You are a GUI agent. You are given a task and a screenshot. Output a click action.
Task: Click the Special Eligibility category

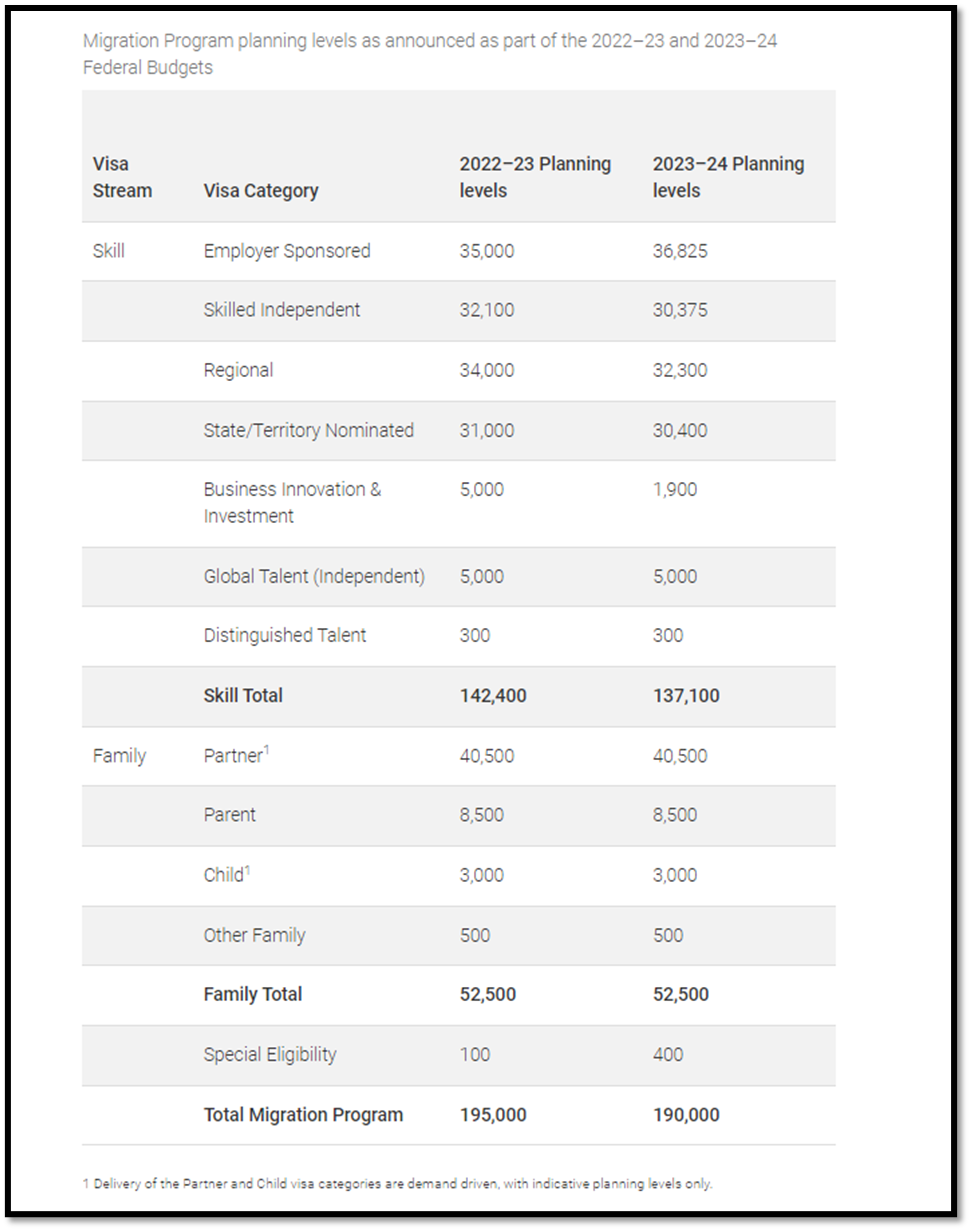point(270,1054)
